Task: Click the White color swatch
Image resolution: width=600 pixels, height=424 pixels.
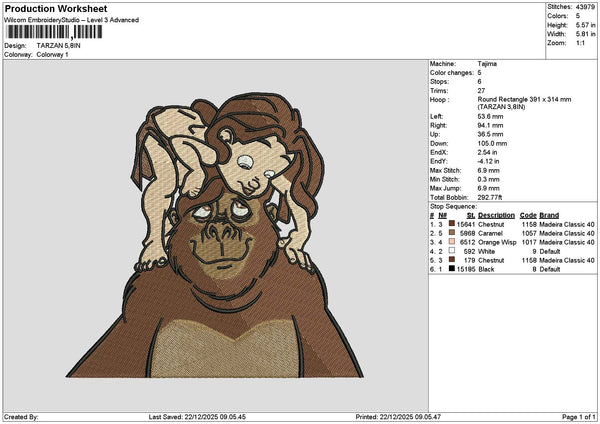Action: [452, 251]
